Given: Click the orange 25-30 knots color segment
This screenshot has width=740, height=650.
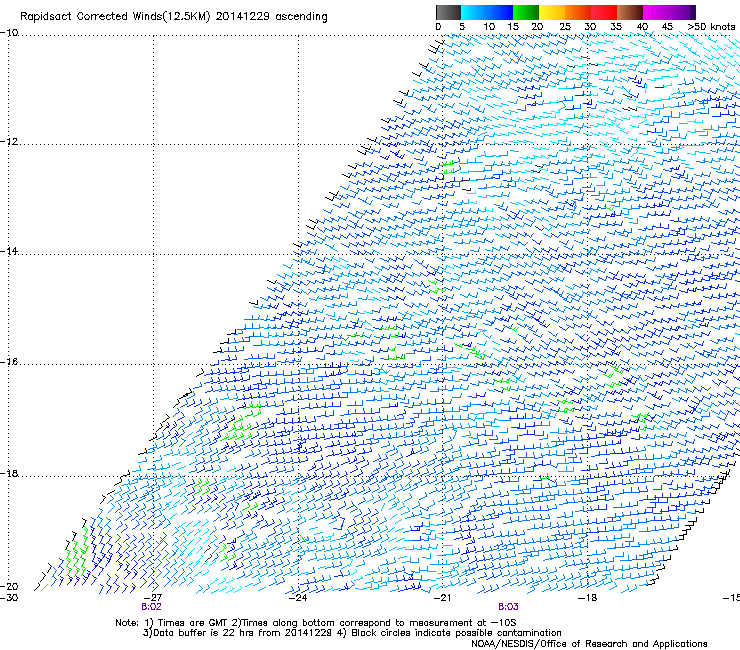Looking at the screenshot, I should tap(578, 12).
